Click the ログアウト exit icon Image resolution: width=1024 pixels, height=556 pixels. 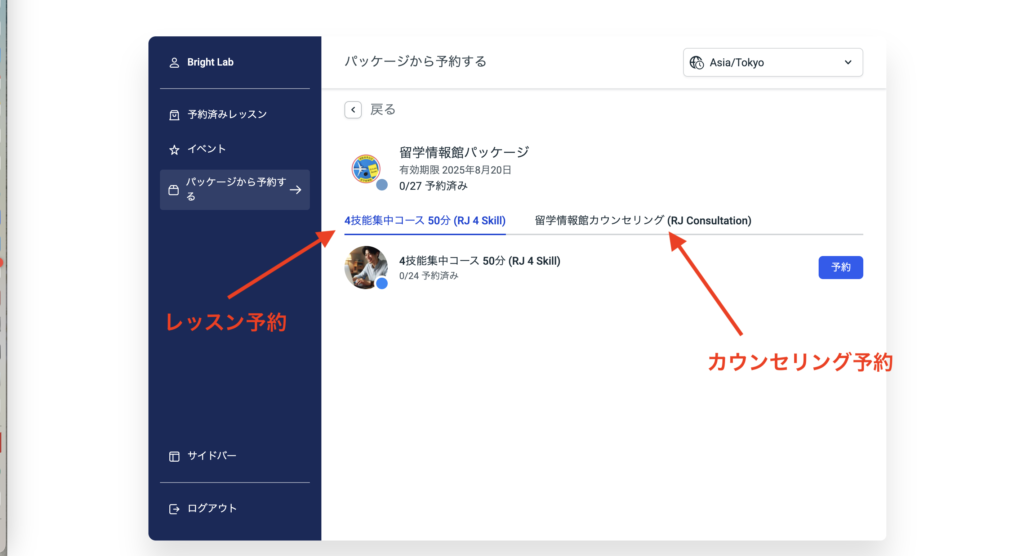[x=174, y=508]
